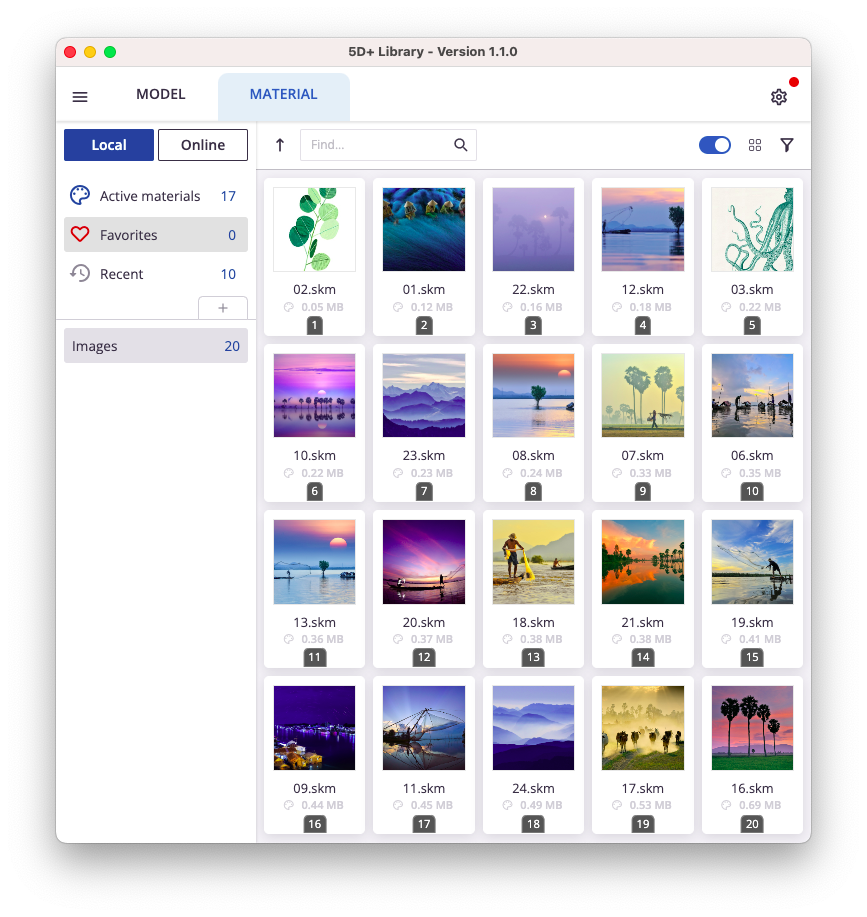Select the Images folder in the sidebar
The image size is (867, 917).
[156, 346]
